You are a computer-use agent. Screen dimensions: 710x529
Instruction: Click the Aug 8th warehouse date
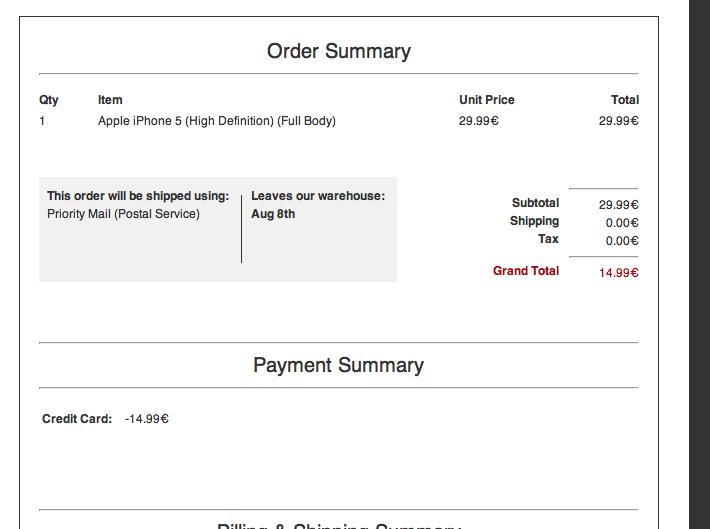click(273, 214)
